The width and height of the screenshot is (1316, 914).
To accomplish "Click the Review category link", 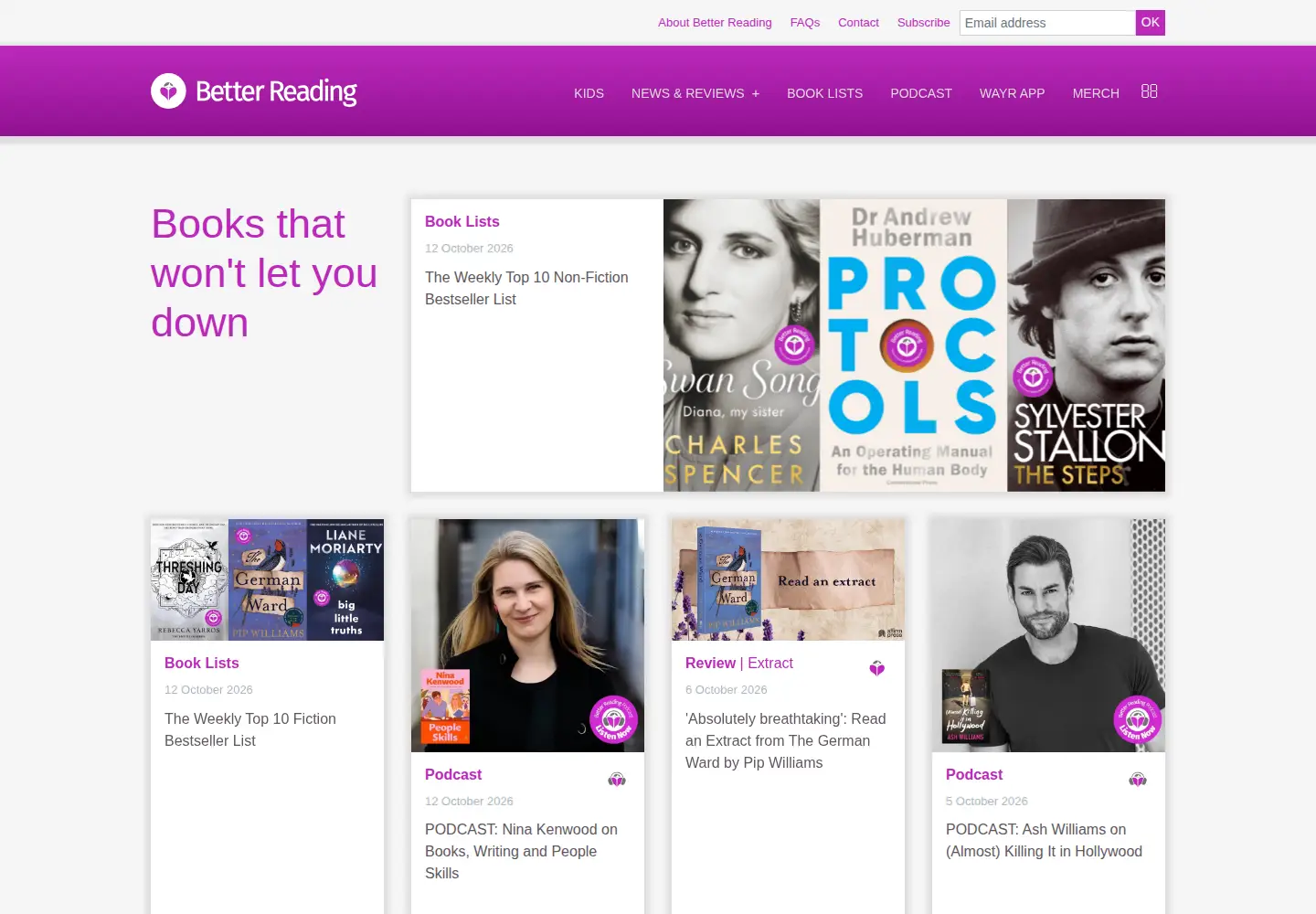I will tap(710, 663).
